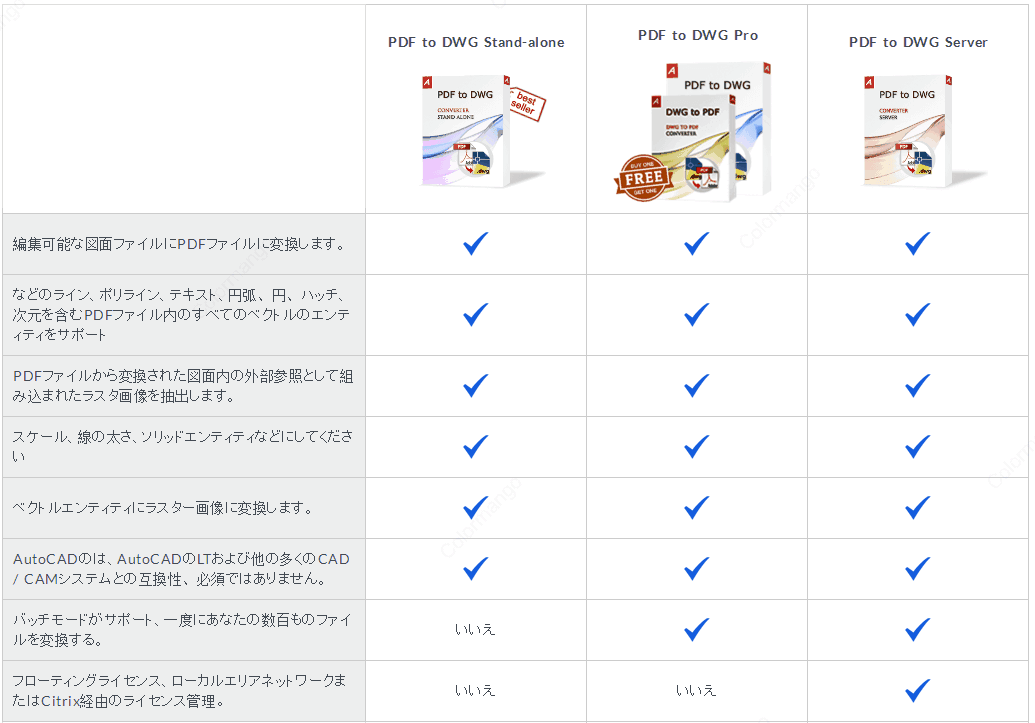This screenshot has width=1035, height=723.
Task: Open the PDF to DWG Server title link
Action: coord(918,42)
